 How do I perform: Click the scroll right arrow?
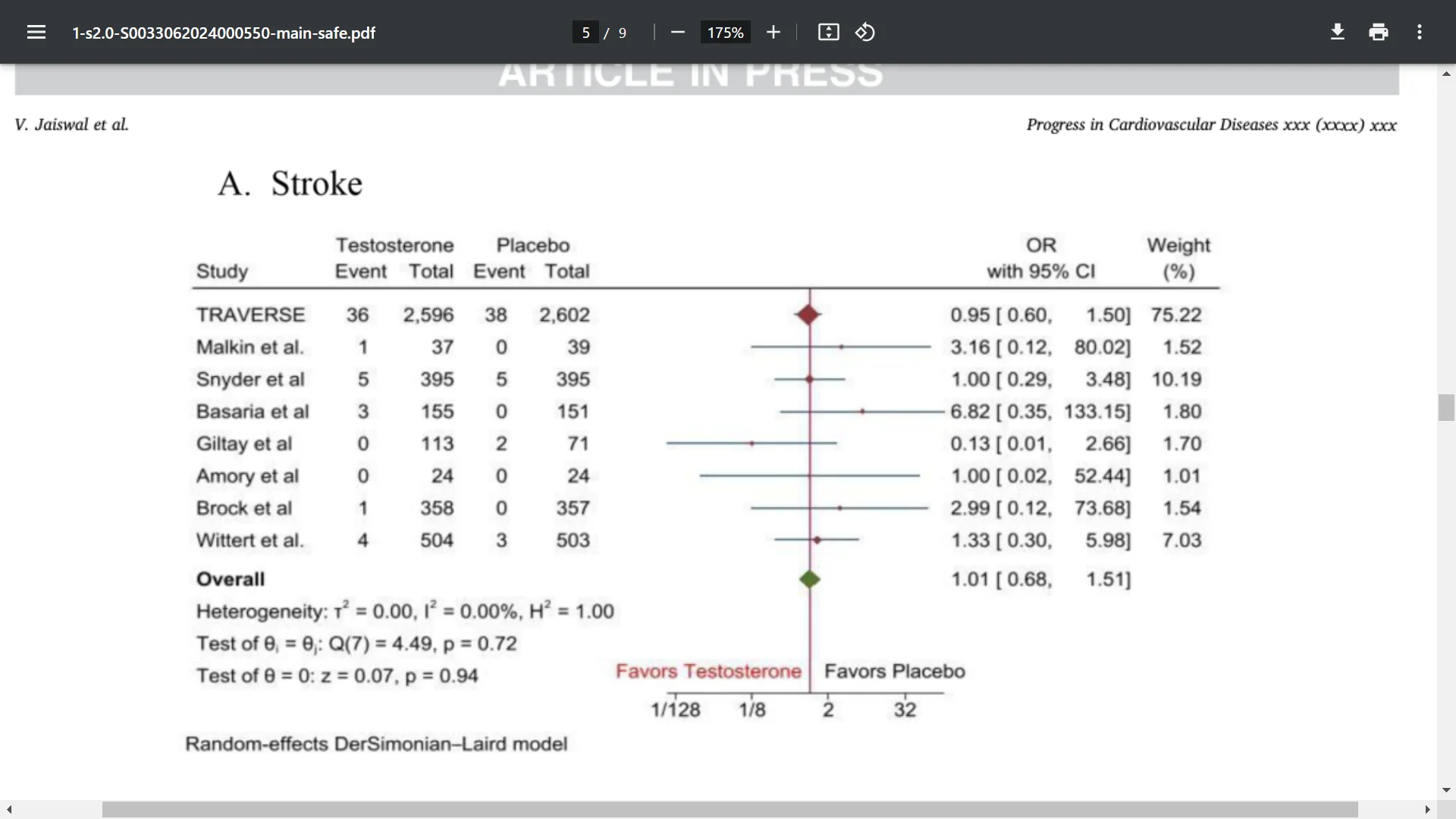point(1427,810)
